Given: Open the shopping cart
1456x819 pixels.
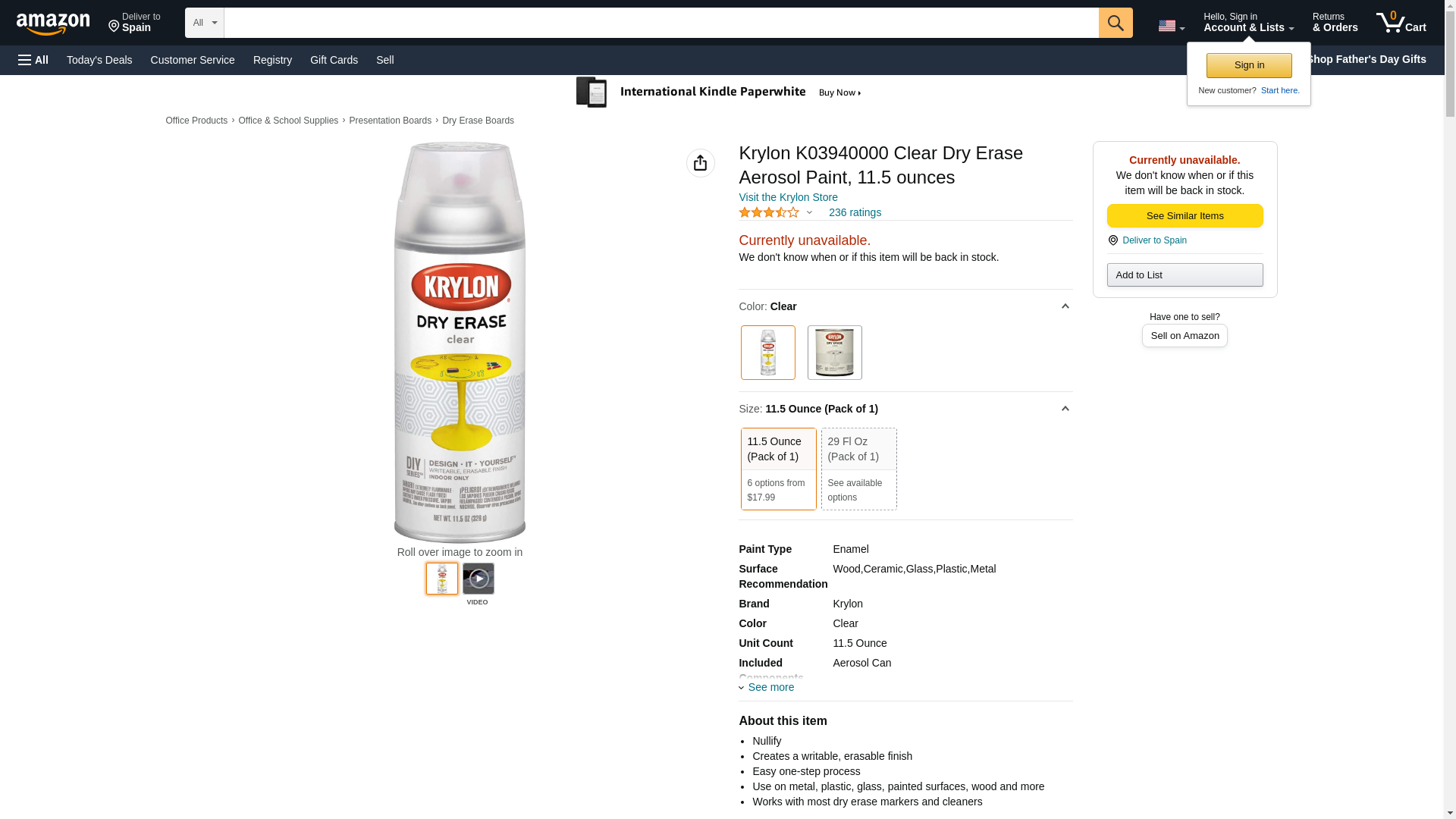Looking at the screenshot, I should coord(1401,23).
